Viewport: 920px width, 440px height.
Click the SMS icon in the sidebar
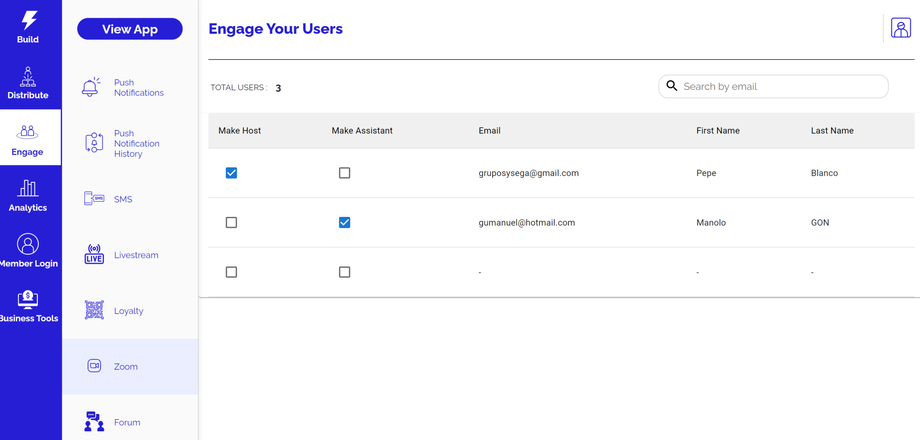tap(94, 199)
